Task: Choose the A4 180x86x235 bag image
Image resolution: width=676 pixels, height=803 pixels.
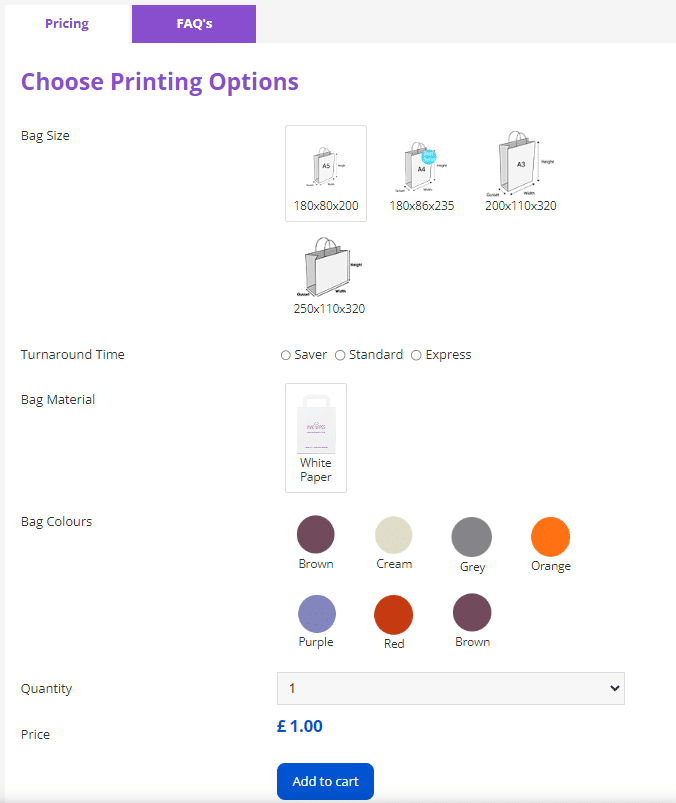Action: (x=422, y=170)
